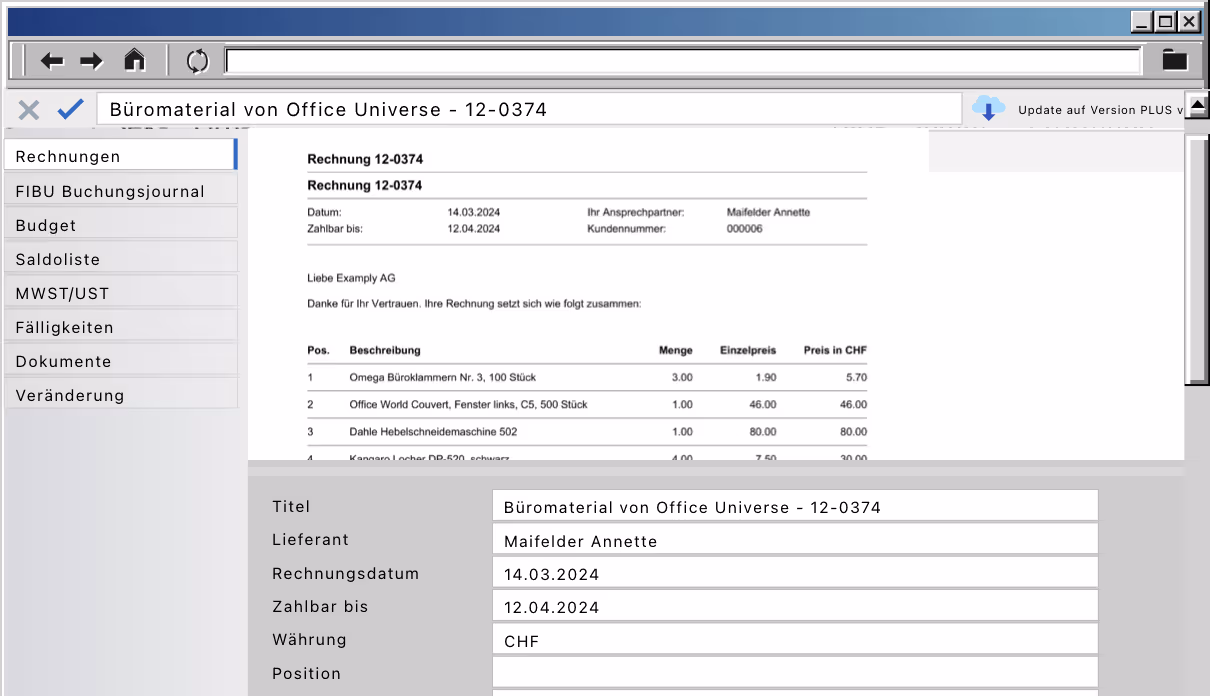Viewport: 1210px width, 696px height.
Task: Click the Office World Couvert row
Action: tap(587, 405)
